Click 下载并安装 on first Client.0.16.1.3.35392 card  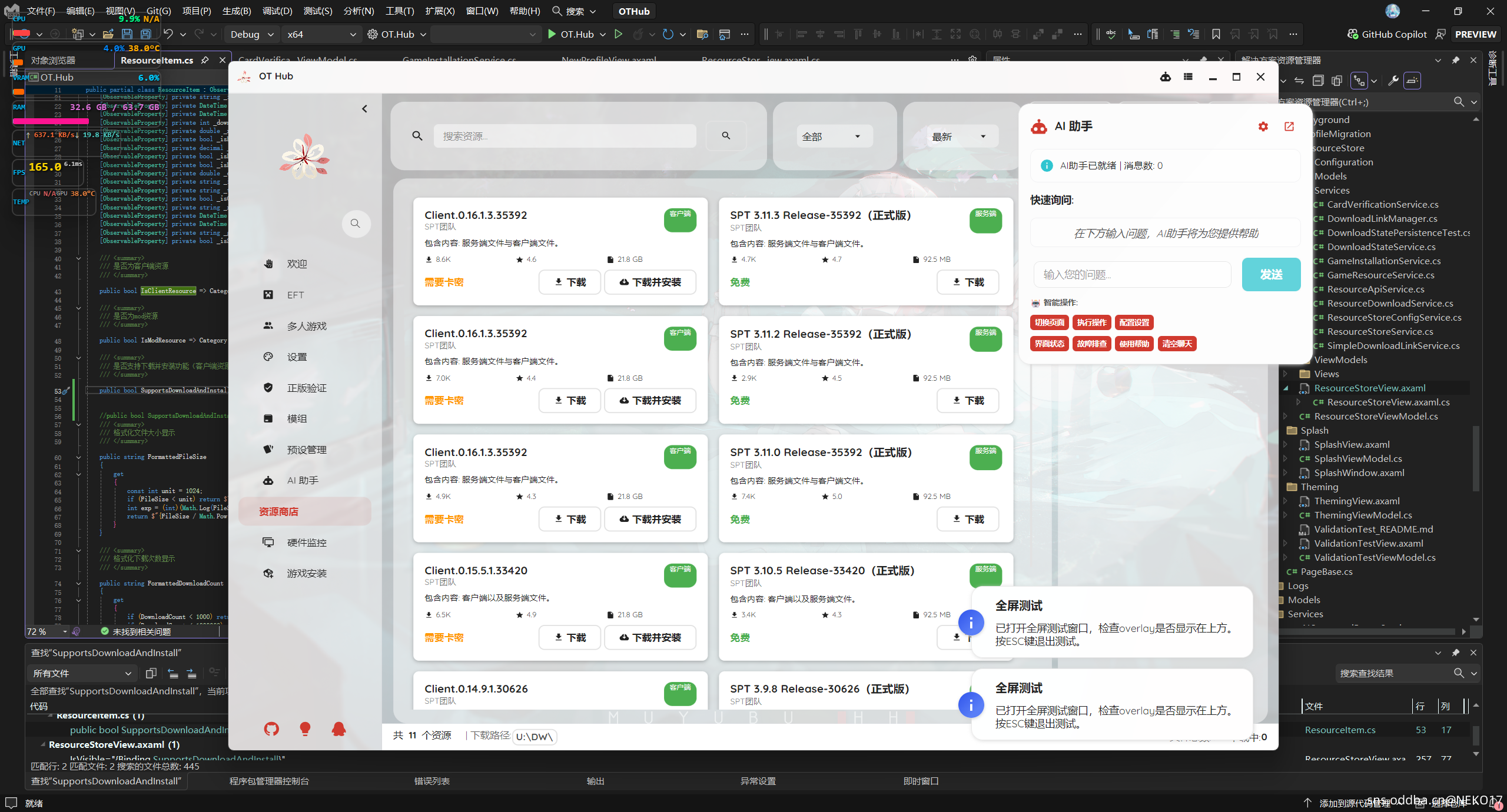[650, 282]
